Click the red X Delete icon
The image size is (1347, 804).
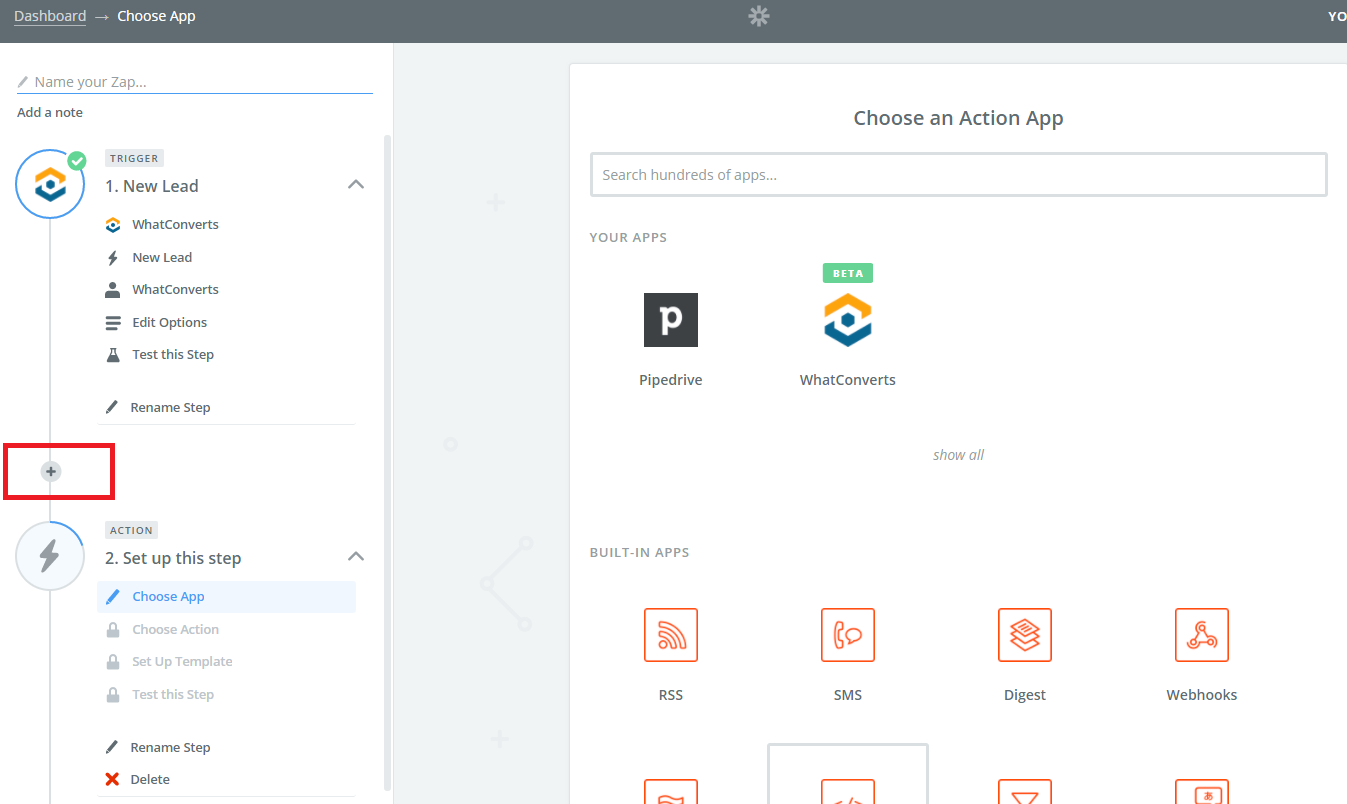point(112,779)
